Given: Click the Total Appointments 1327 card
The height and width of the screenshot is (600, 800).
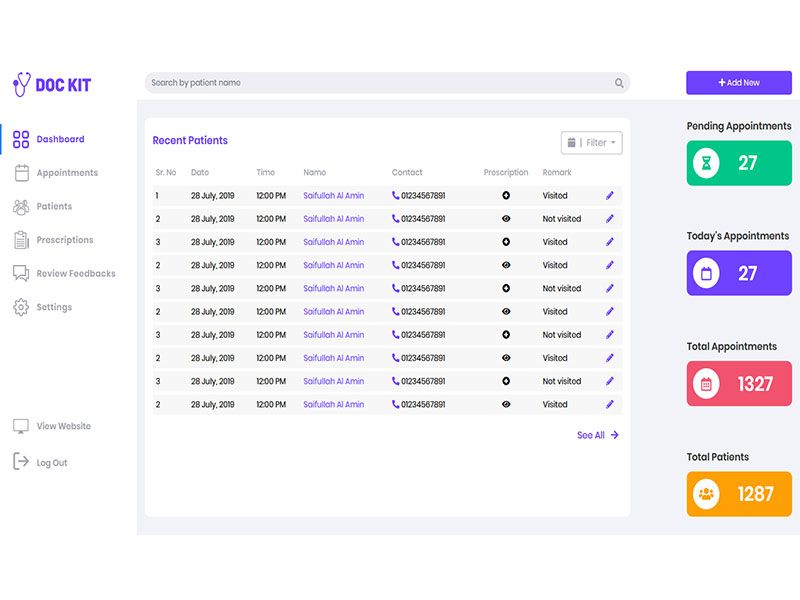Looking at the screenshot, I should coord(739,383).
